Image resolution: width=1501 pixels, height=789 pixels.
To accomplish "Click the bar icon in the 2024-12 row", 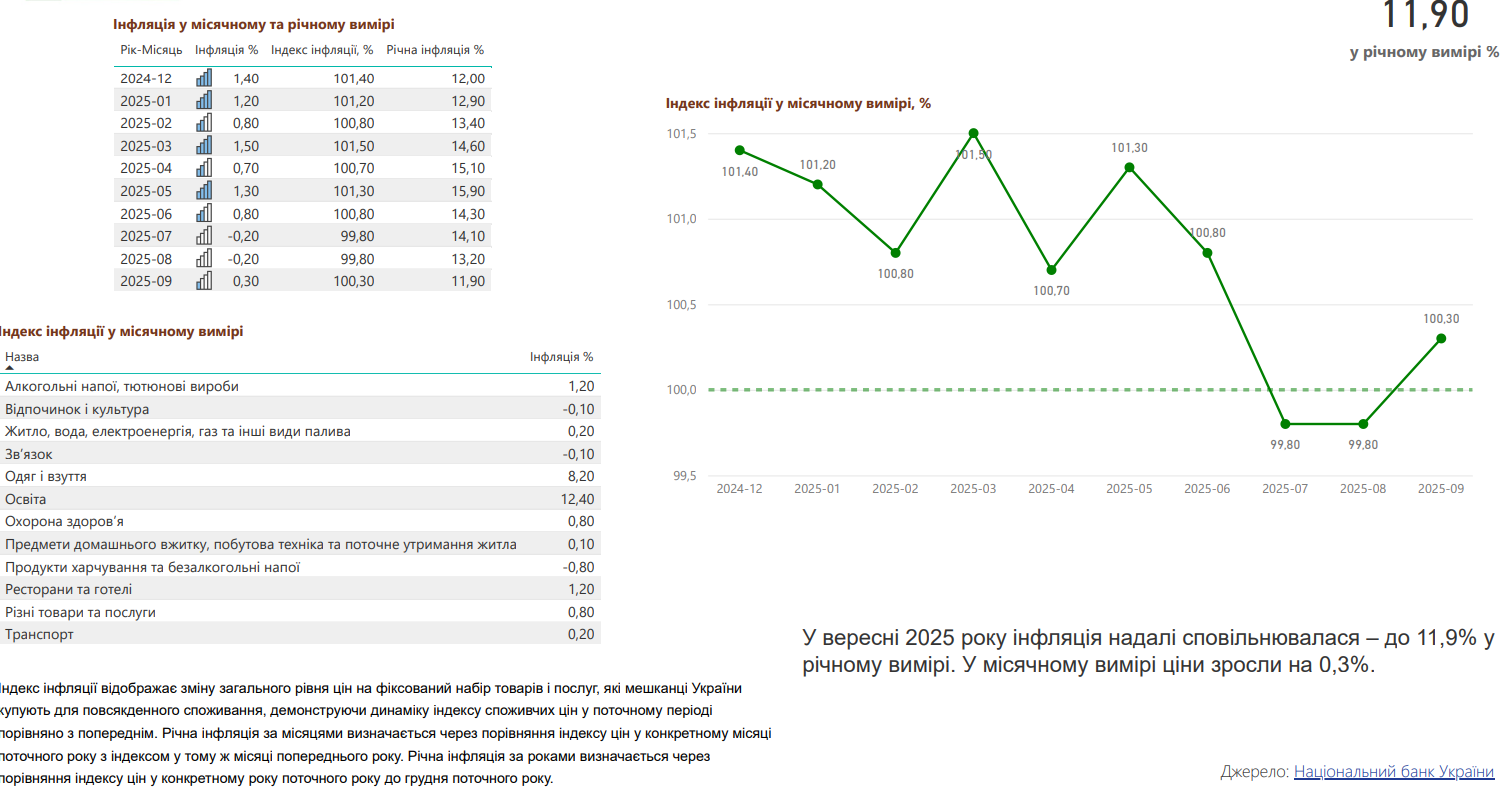I will (204, 78).
